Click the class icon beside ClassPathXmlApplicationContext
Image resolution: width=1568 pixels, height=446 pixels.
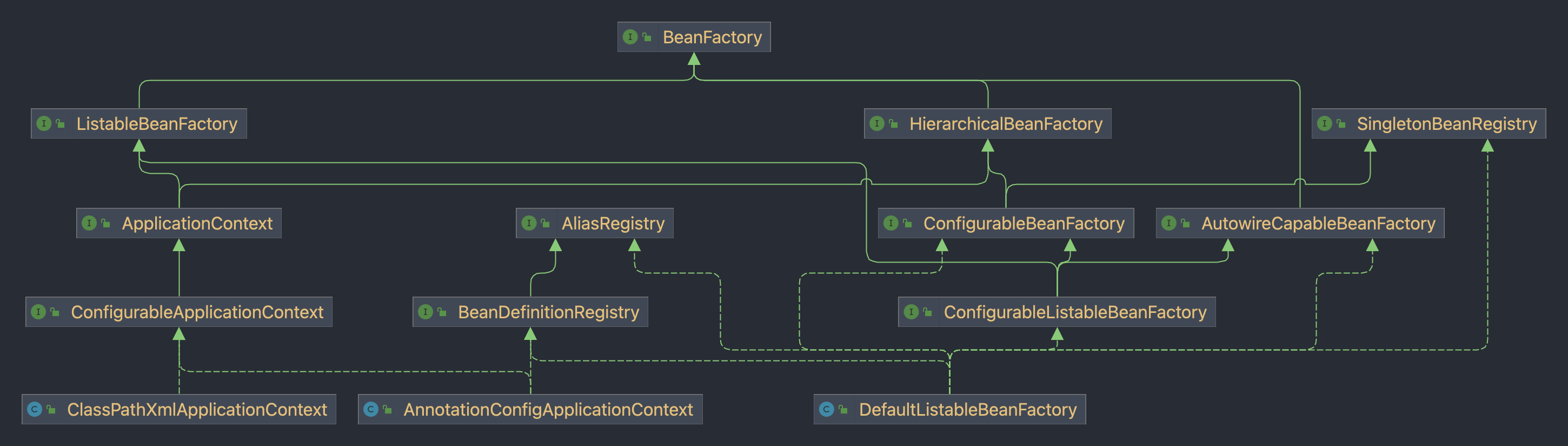point(35,409)
